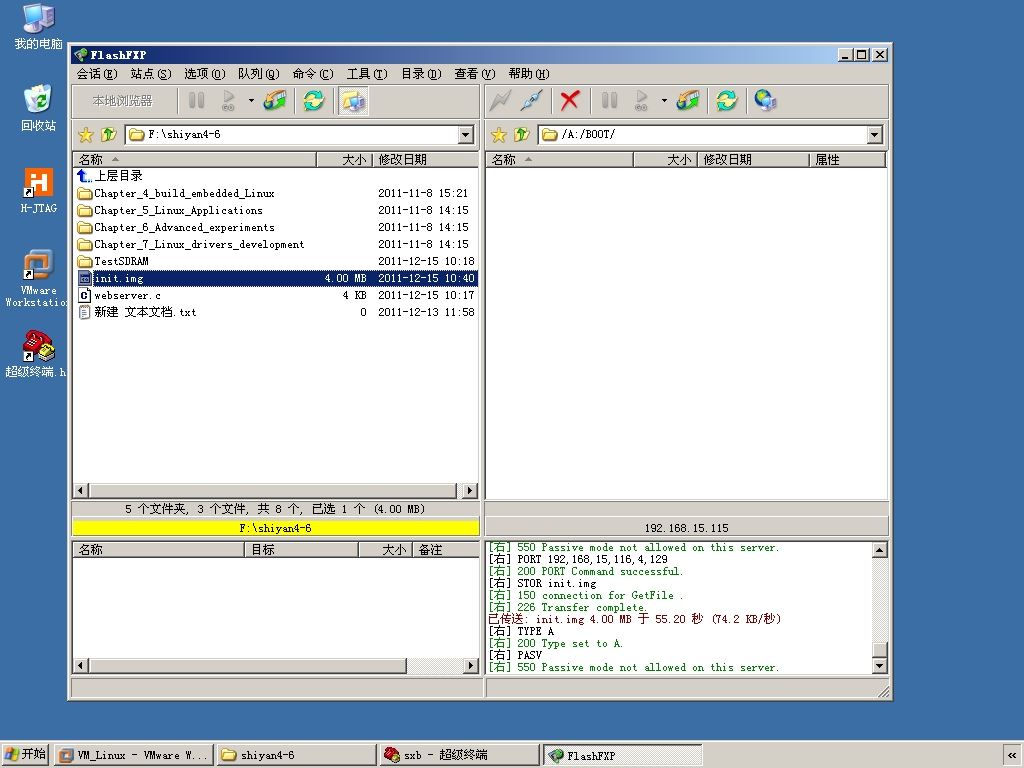1024x768 pixels.
Task: Click the right pane favorites star icon
Action: (498, 135)
